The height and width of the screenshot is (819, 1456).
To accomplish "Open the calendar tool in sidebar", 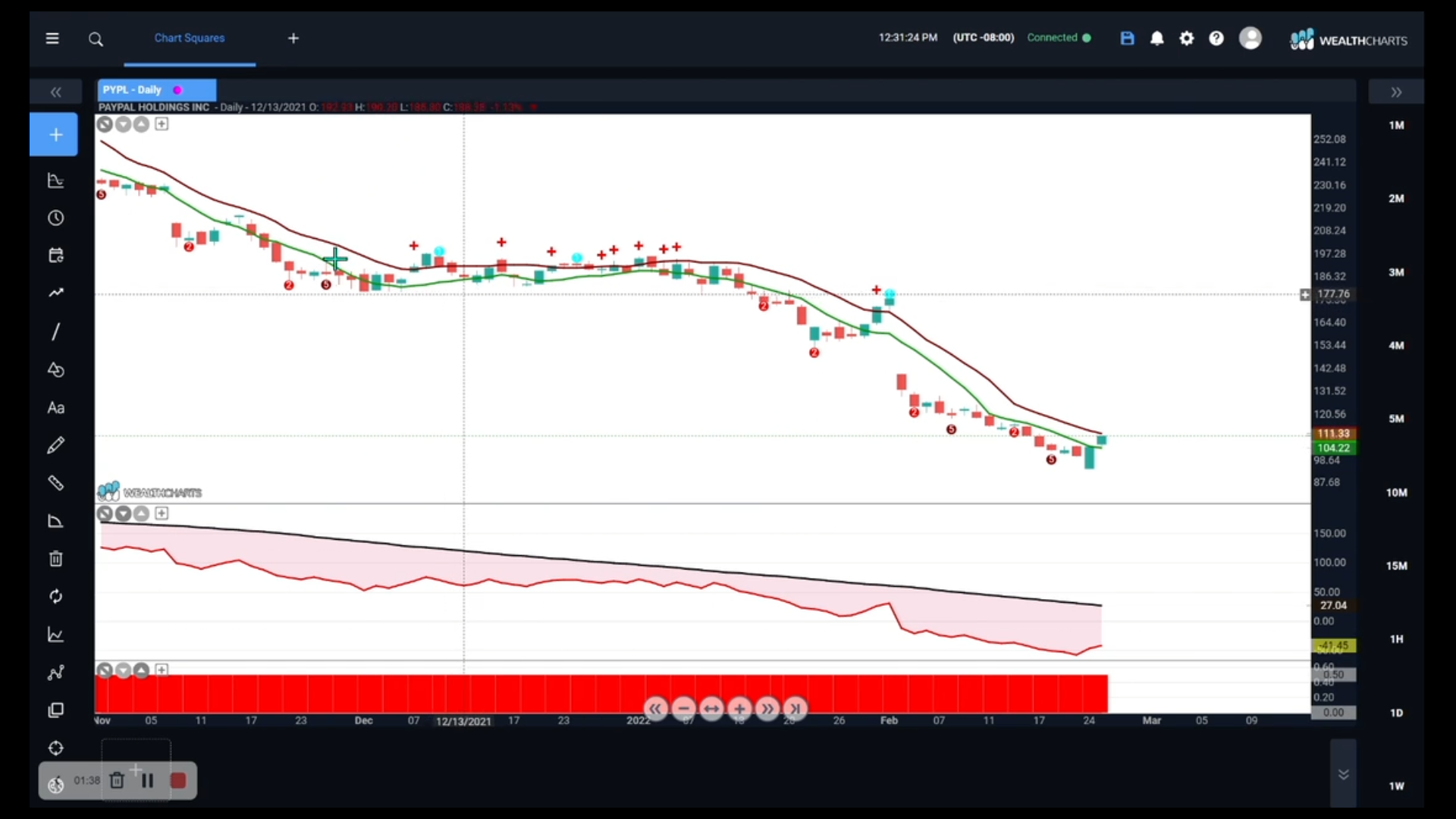I will [x=55, y=256].
